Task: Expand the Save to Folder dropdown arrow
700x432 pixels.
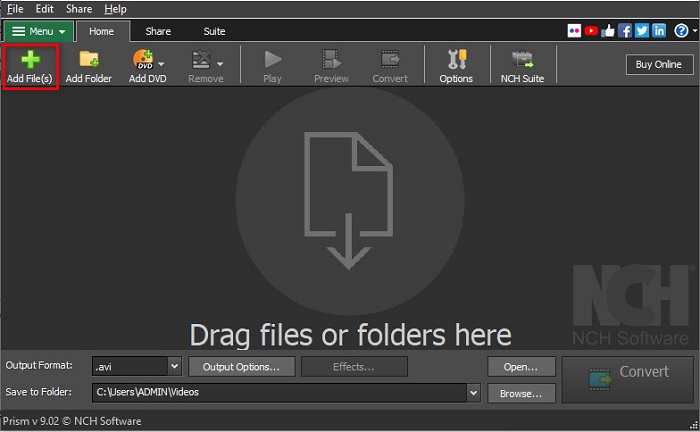Action: tap(474, 393)
